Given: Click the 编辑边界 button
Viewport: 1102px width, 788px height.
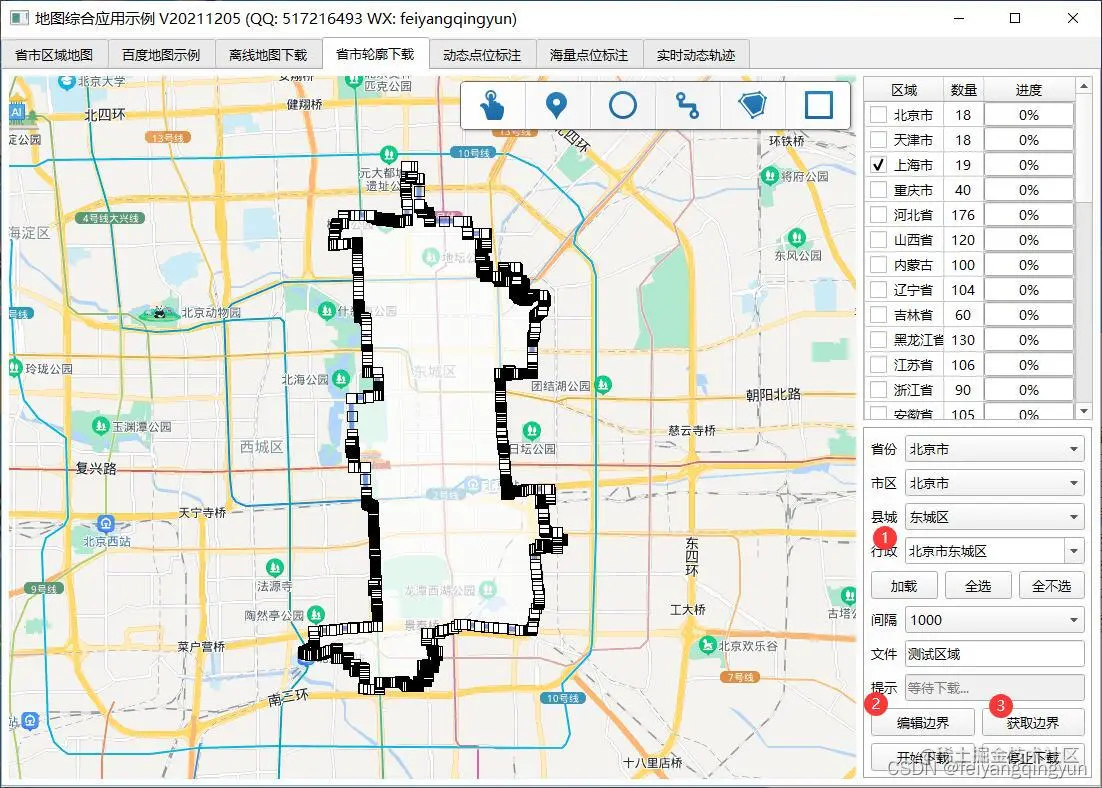Looking at the screenshot, I should point(922,723).
